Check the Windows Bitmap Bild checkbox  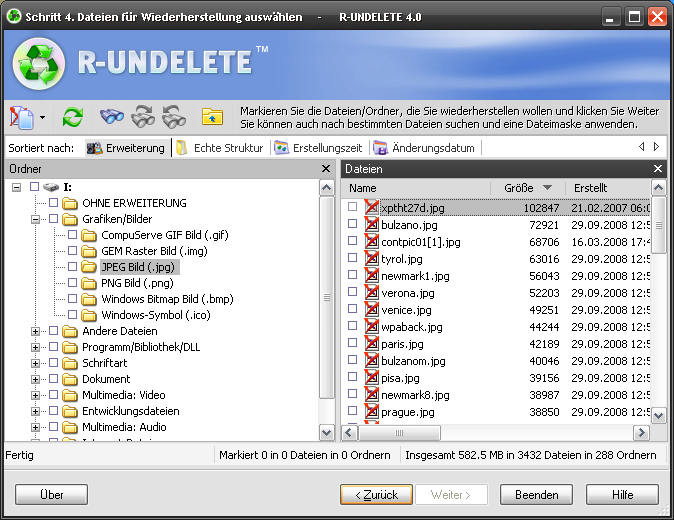pyautogui.click(x=73, y=298)
